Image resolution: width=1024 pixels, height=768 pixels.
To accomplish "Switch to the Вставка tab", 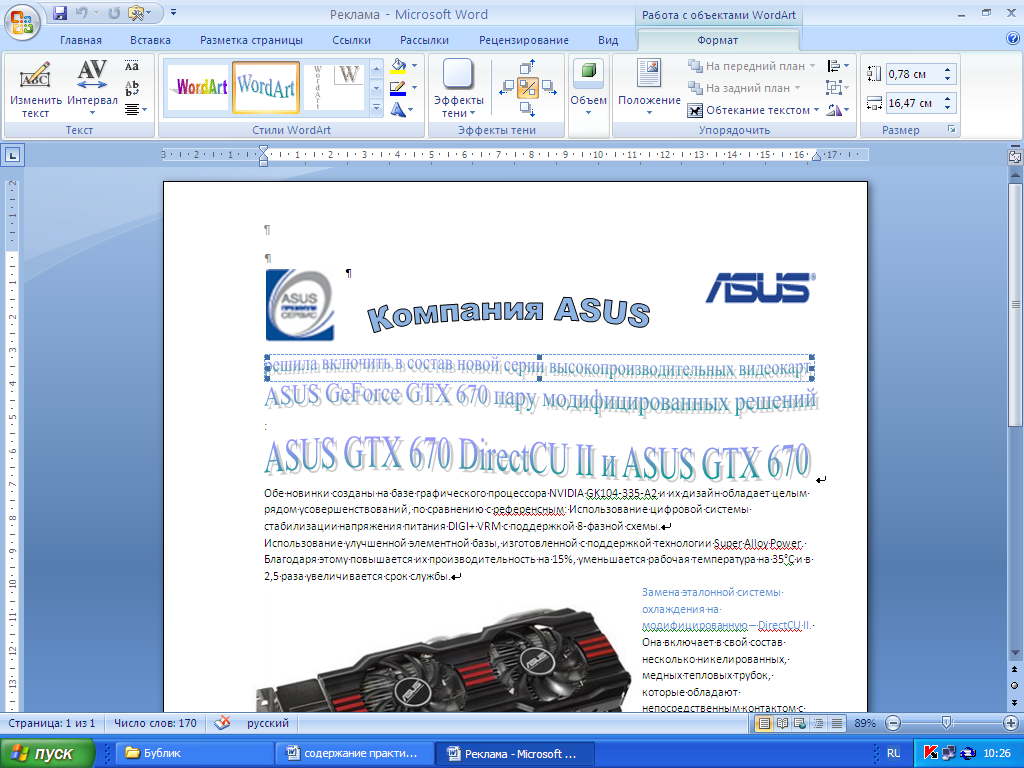I will (x=150, y=40).
